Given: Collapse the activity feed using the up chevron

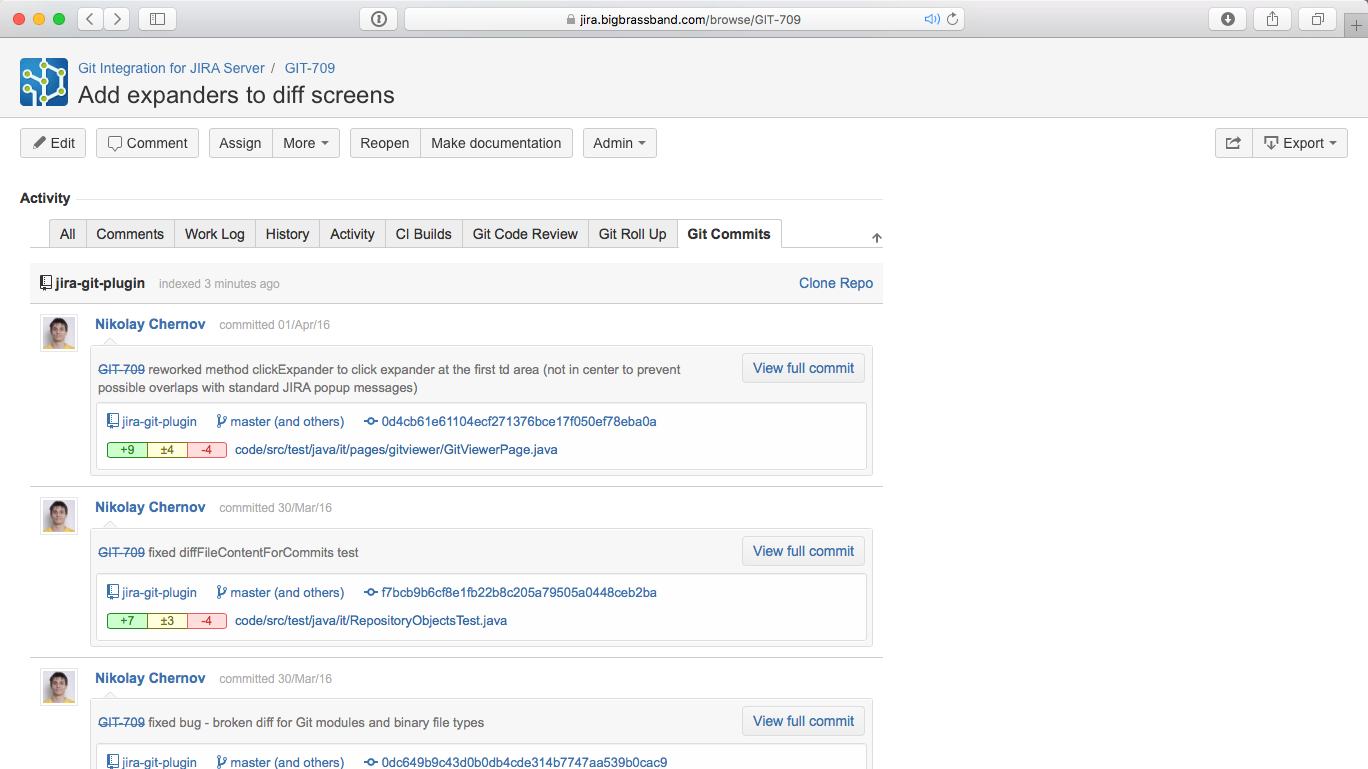Looking at the screenshot, I should pyautogui.click(x=876, y=237).
